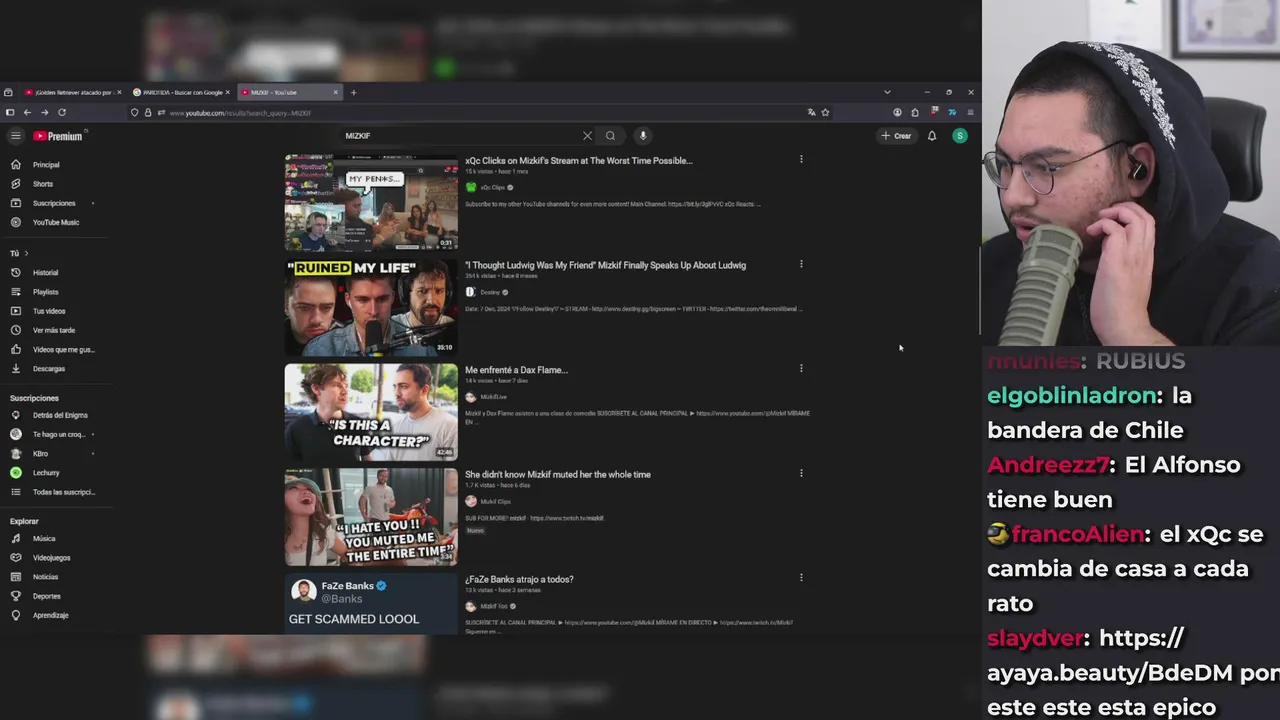Viewport: 1280px width, 720px height.
Task: Open title I Thought Ludwig Was My Friend
Action: tap(605, 265)
